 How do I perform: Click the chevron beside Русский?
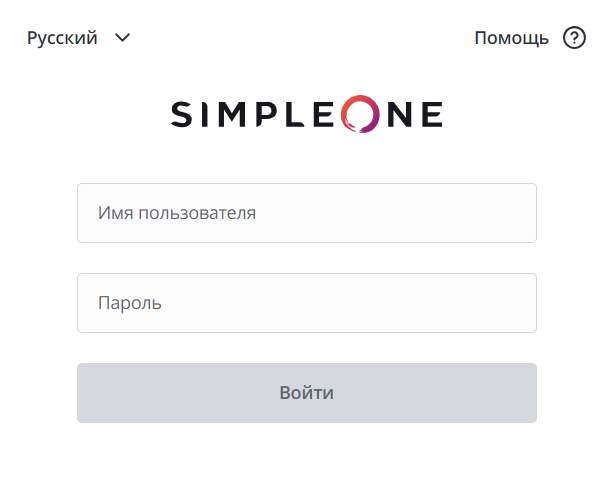[123, 38]
